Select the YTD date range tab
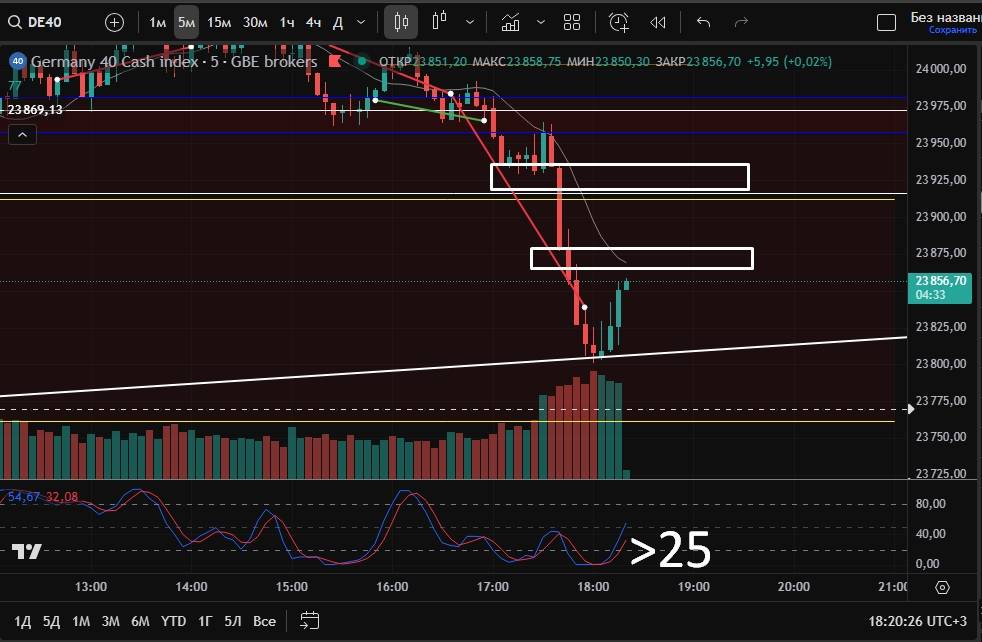The width and height of the screenshot is (982, 642). [173, 621]
